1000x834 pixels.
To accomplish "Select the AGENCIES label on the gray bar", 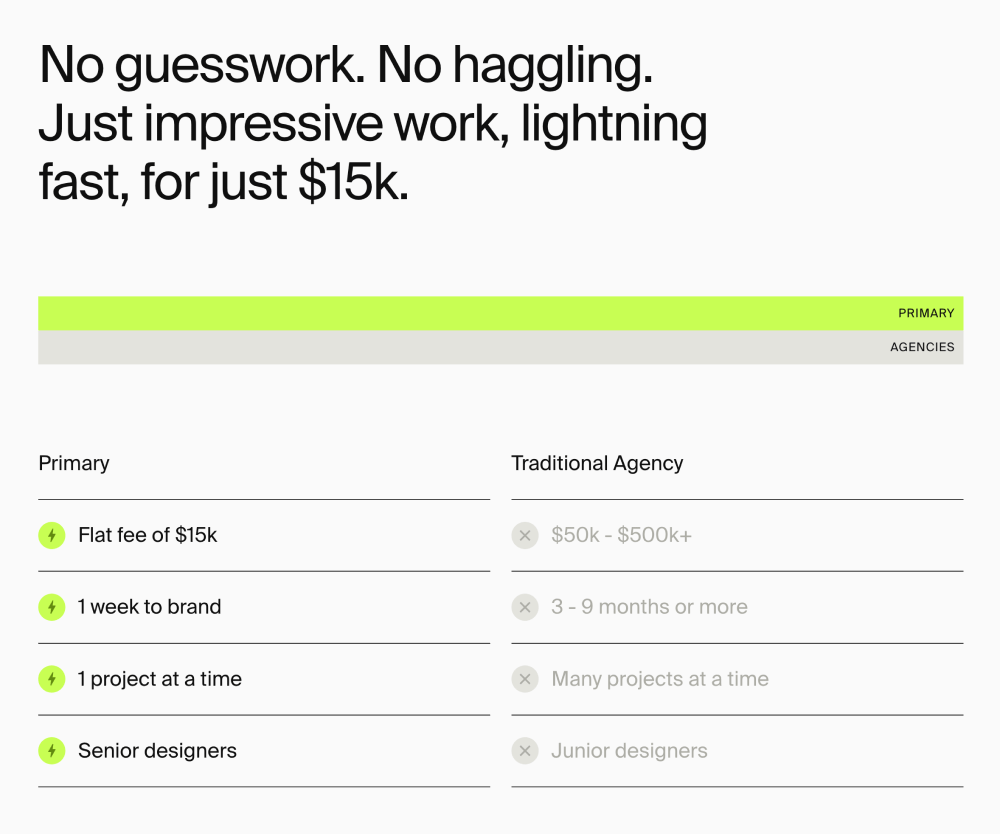I will 922,347.
